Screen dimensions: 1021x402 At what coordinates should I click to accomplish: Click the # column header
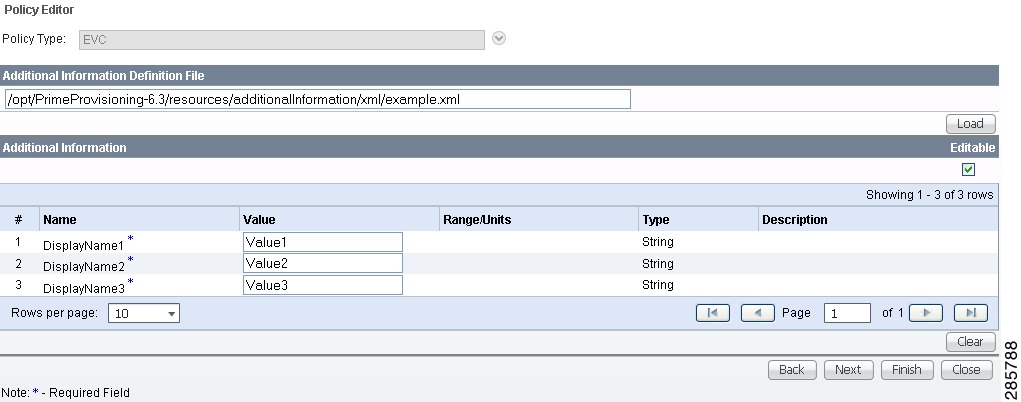(x=18, y=220)
